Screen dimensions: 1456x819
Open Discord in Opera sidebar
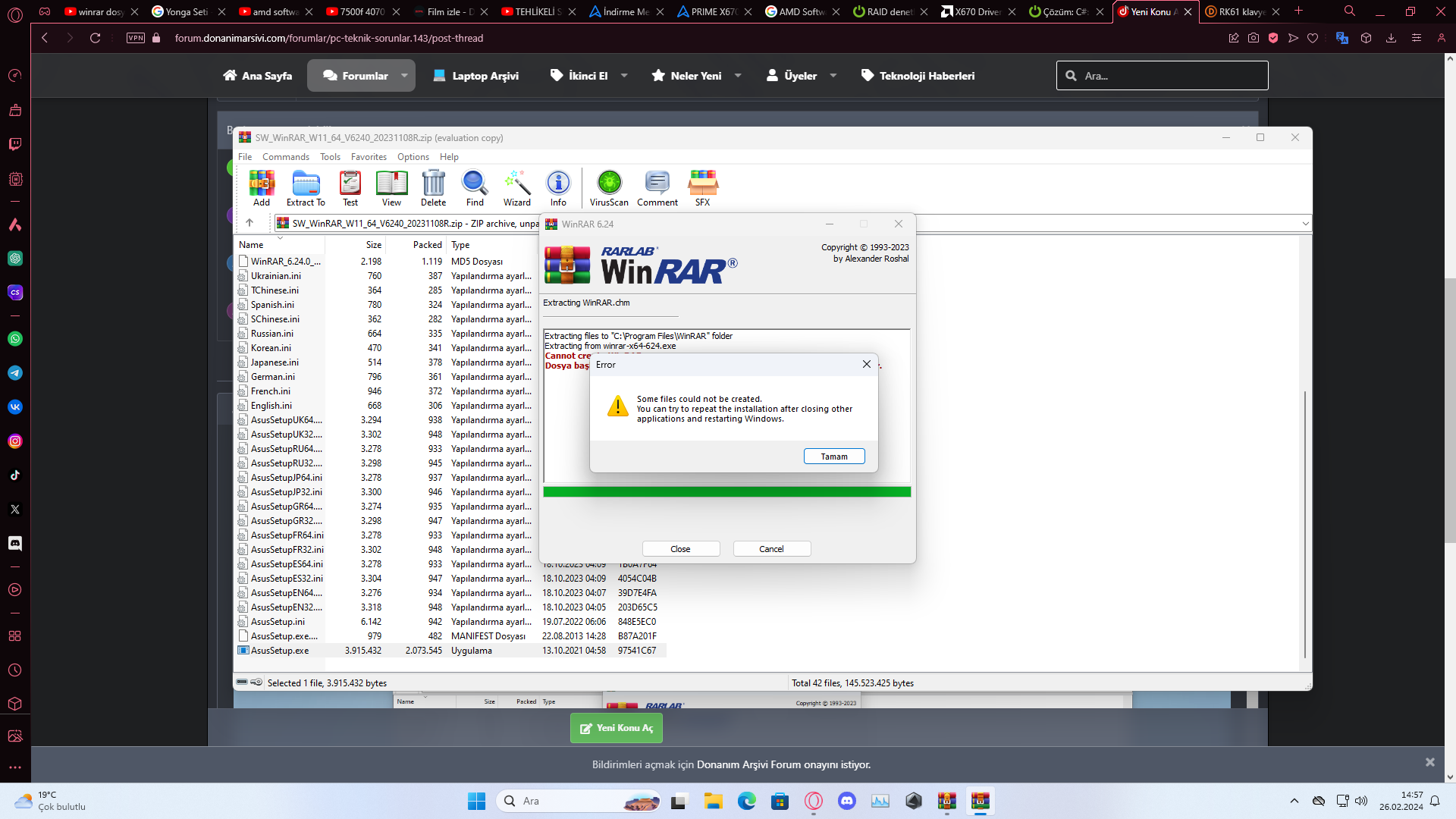point(15,544)
